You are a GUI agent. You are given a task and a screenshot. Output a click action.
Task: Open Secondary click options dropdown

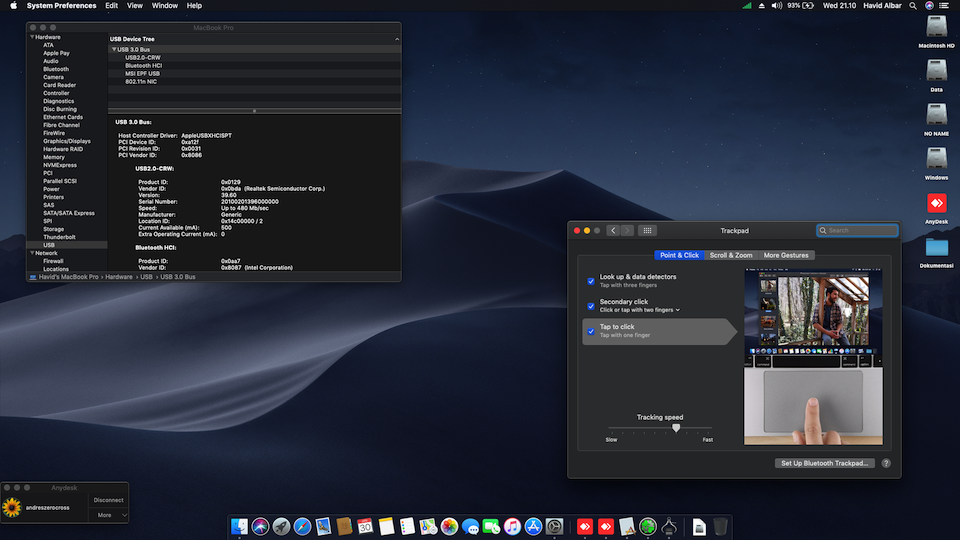click(640, 310)
